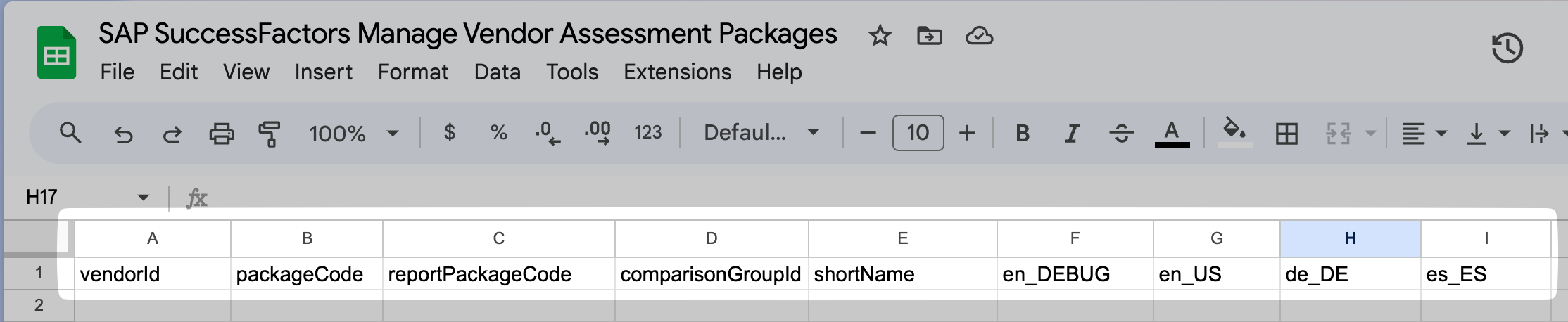Toggle bold formatting
This screenshot has width=1568, height=322.
[1023, 133]
